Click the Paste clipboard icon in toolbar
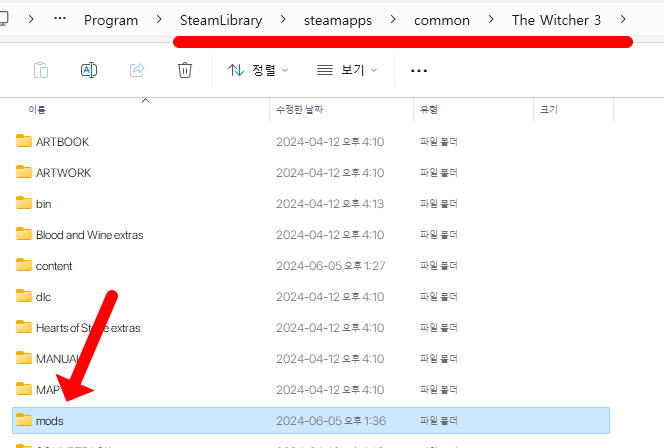Viewport: 664px width, 448px height. pos(41,70)
